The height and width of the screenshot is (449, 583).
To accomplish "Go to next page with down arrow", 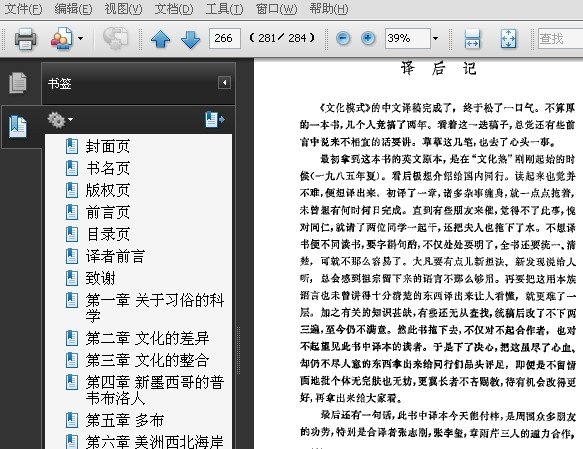I will (190, 39).
